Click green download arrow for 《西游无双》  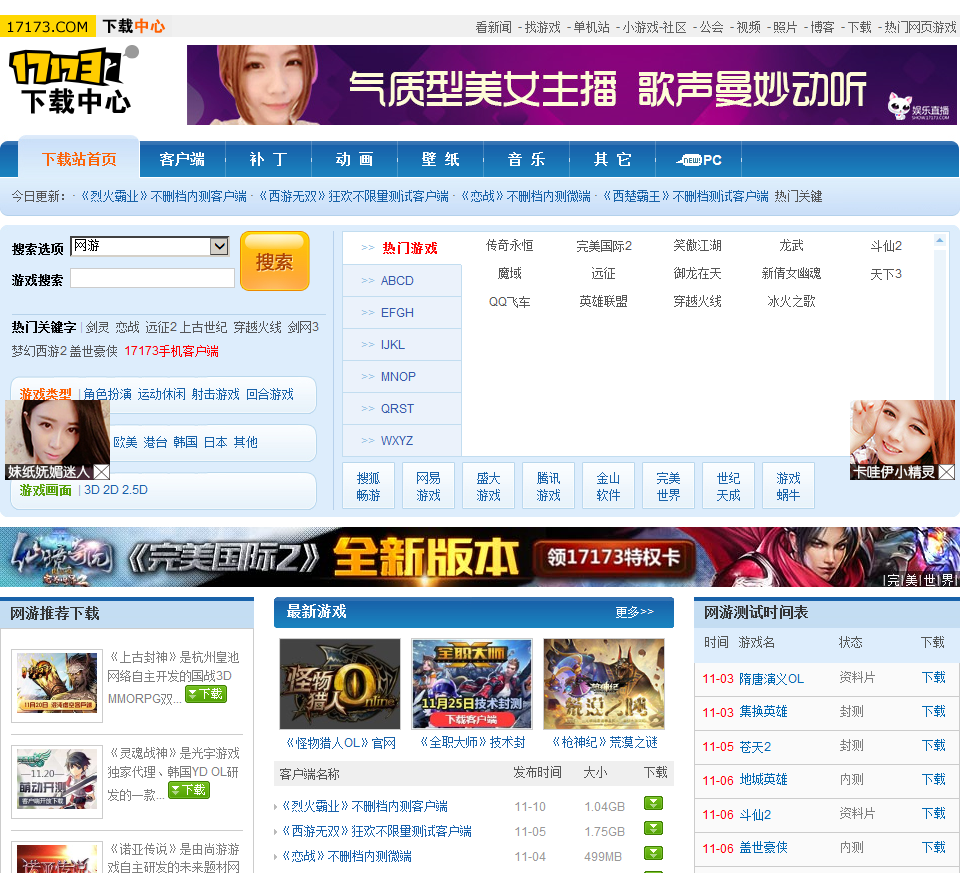653,828
